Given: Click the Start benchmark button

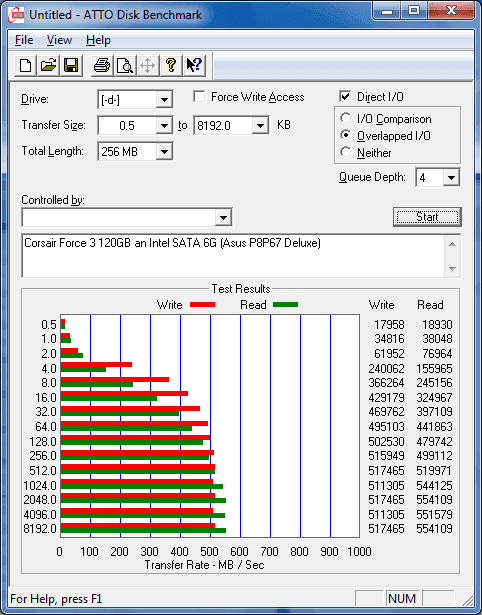Looking at the screenshot, I should pos(427,217).
